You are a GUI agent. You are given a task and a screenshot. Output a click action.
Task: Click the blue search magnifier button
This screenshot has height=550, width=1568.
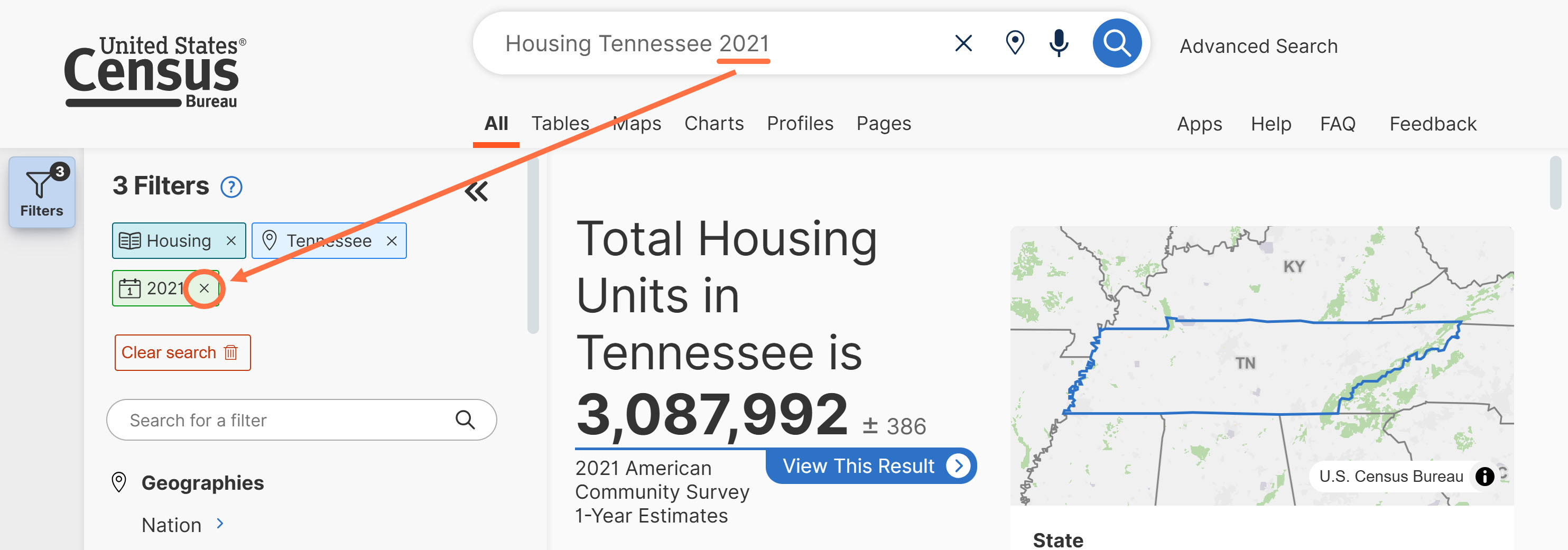point(1116,43)
